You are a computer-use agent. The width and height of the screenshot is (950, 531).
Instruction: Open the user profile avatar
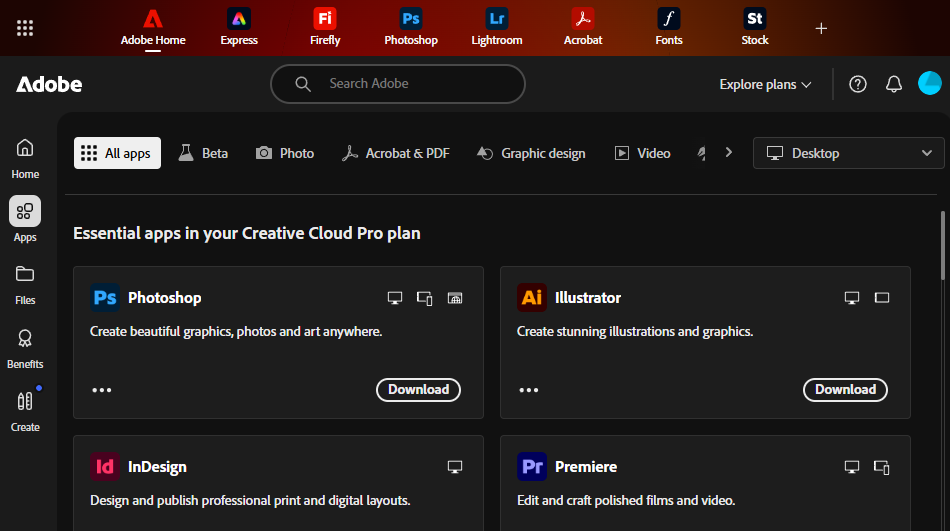(x=929, y=83)
